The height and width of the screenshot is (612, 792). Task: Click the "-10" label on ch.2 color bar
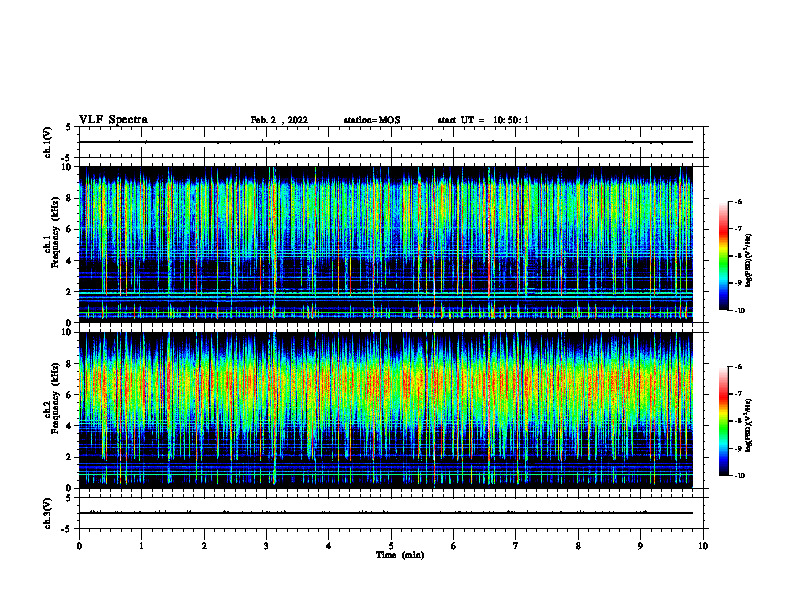(x=739, y=476)
